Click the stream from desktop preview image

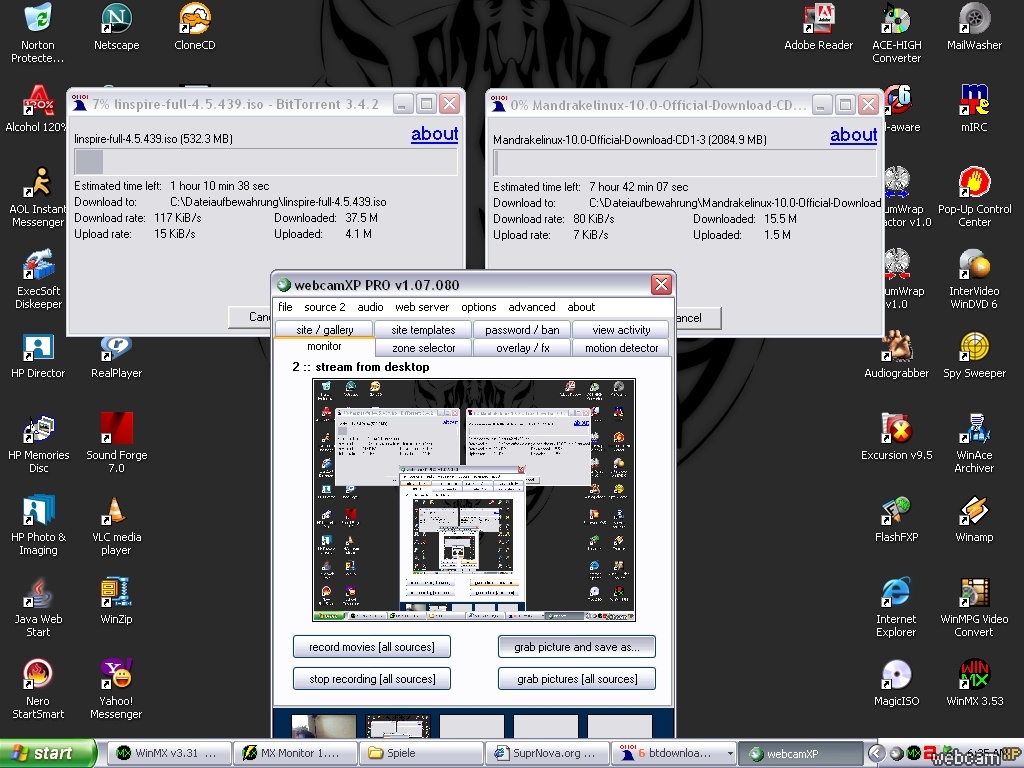[x=473, y=500]
